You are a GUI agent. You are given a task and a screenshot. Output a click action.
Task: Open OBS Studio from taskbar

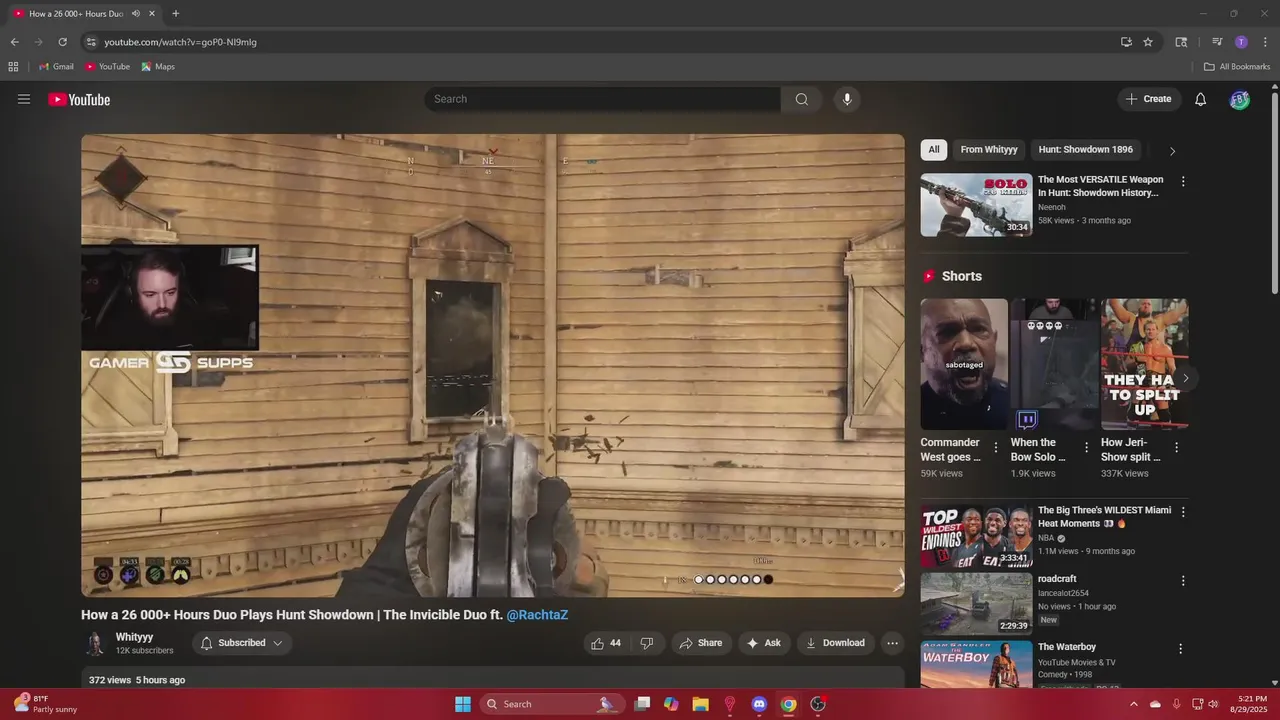[x=818, y=704]
